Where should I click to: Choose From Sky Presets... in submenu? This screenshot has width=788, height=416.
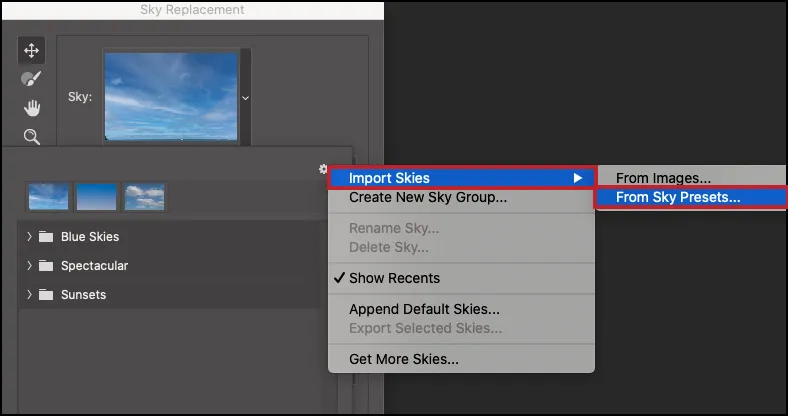(x=678, y=198)
